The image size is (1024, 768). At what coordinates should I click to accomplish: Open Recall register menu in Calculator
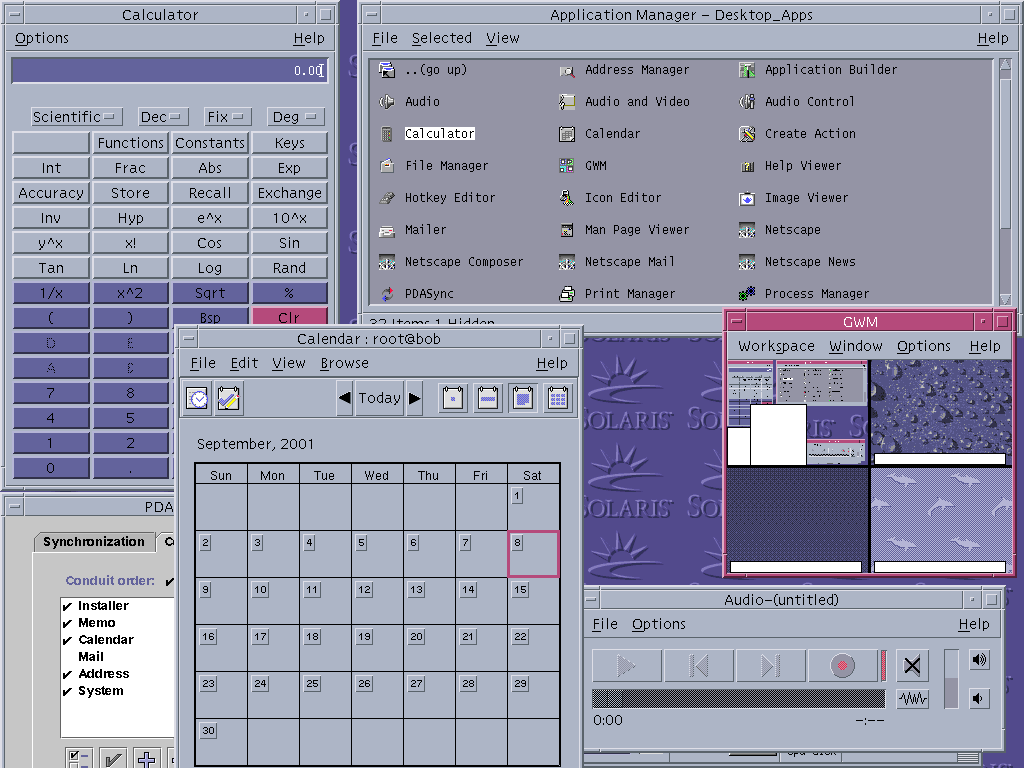coord(210,193)
